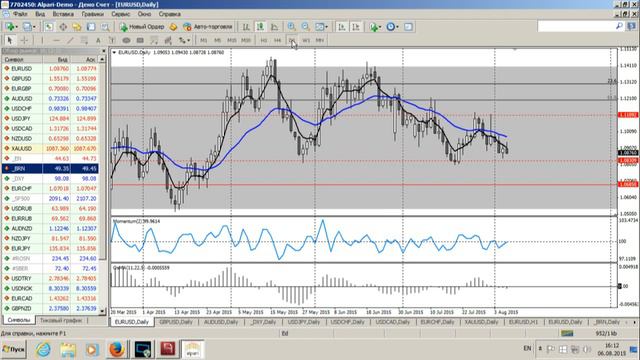Open the Файл menu
The width and height of the screenshot is (640, 360).
pos(20,14)
